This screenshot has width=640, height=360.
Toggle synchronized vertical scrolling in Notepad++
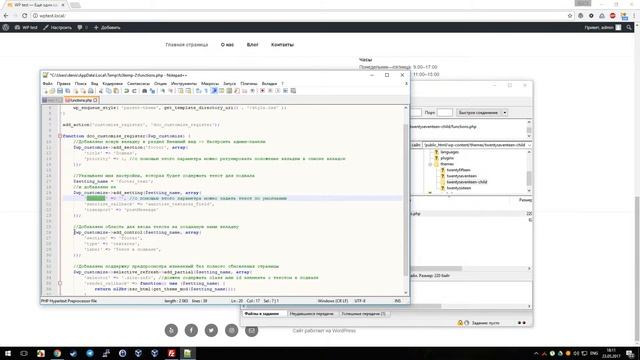pos(180,91)
